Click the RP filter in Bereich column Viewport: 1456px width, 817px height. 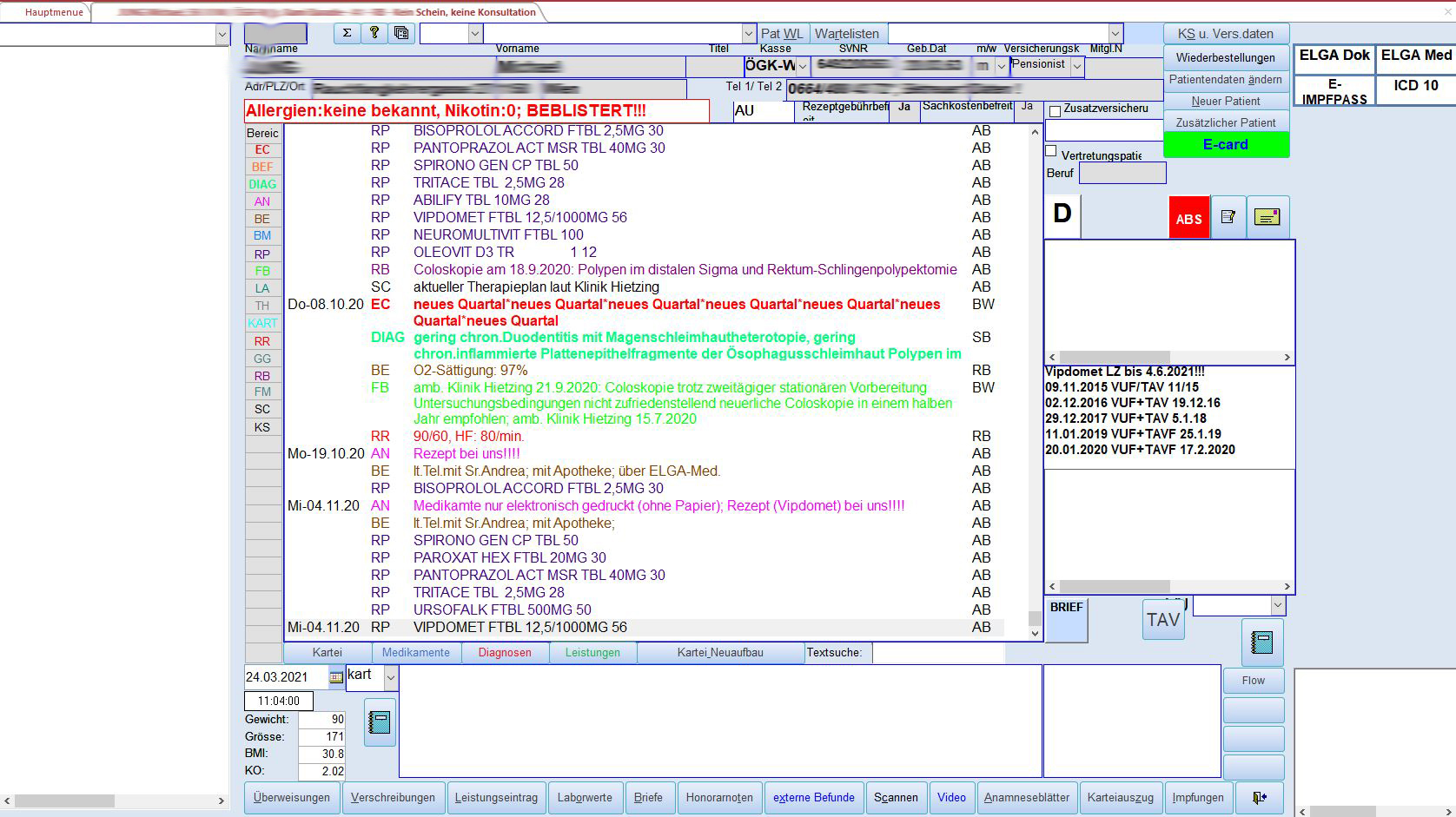pos(262,254)
